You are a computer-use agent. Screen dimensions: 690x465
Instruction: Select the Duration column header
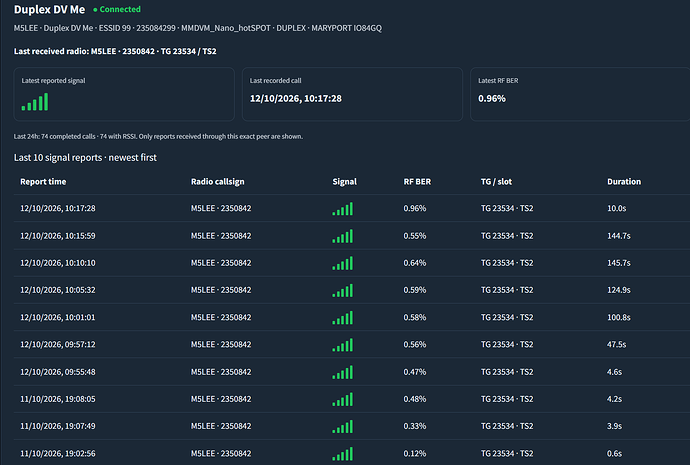tap(624, 182)
